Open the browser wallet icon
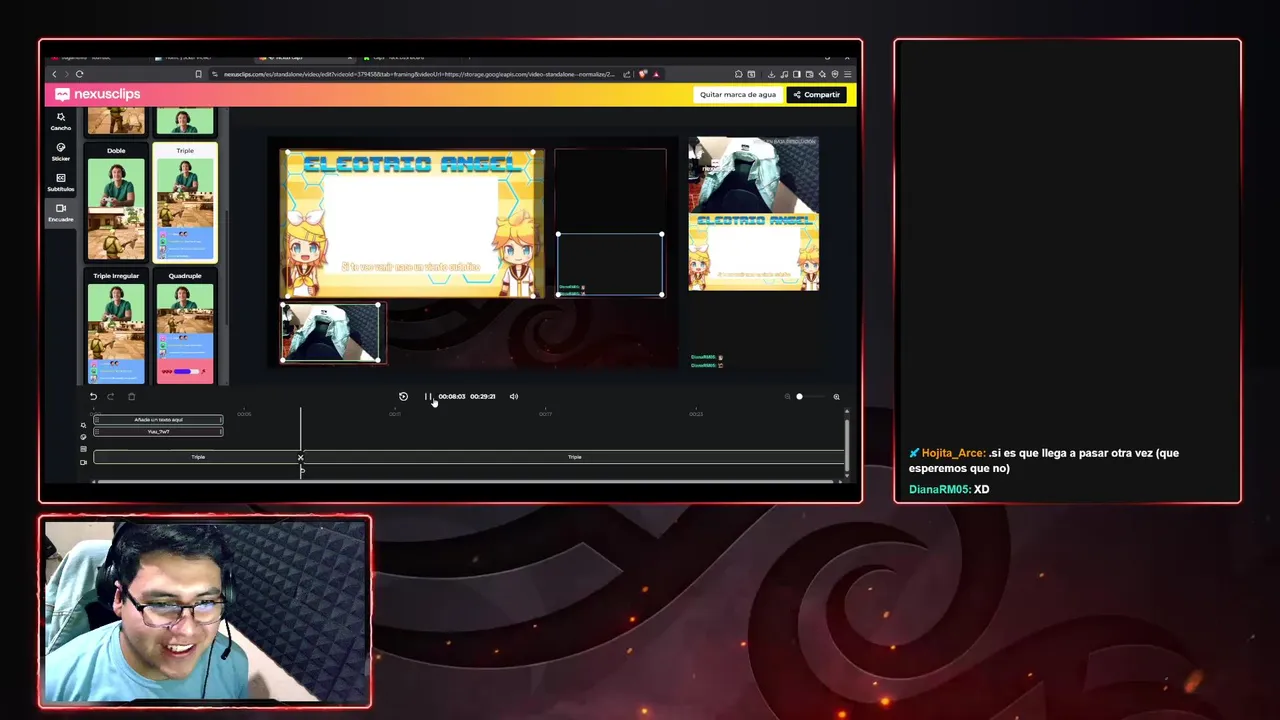This screenshot has width=1280, height=720. point(809,74)
